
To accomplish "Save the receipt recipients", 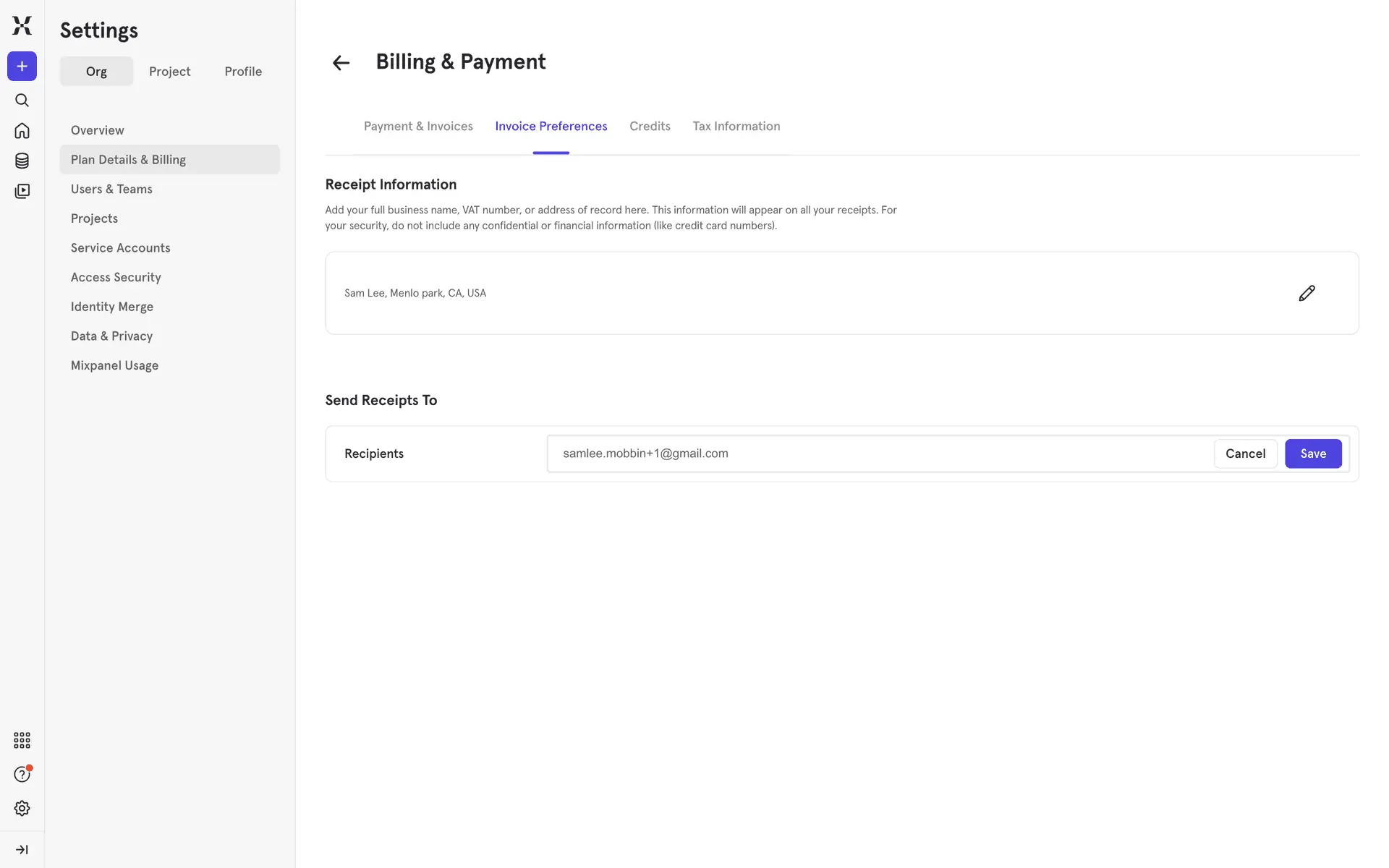I will point(1312,454).
